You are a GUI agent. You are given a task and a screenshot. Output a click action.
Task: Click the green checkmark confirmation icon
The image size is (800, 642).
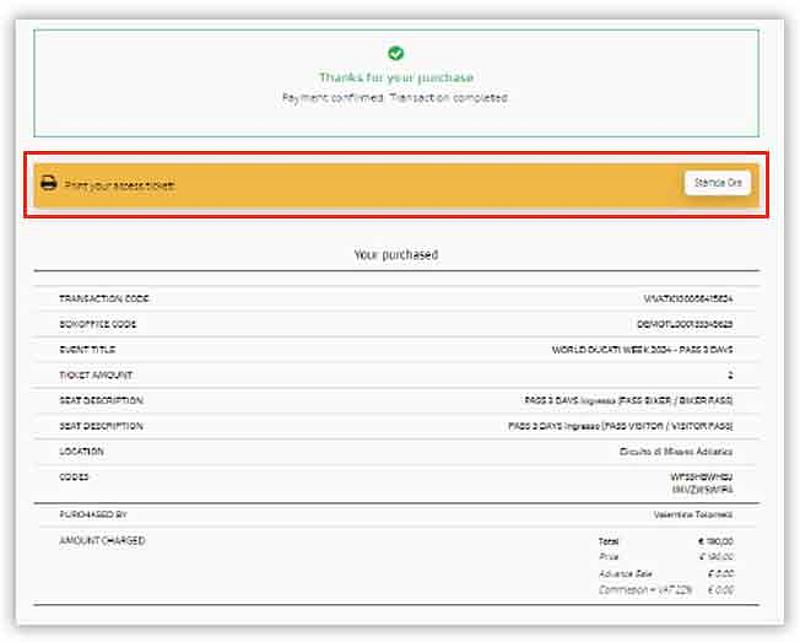[x=396, y=53]
